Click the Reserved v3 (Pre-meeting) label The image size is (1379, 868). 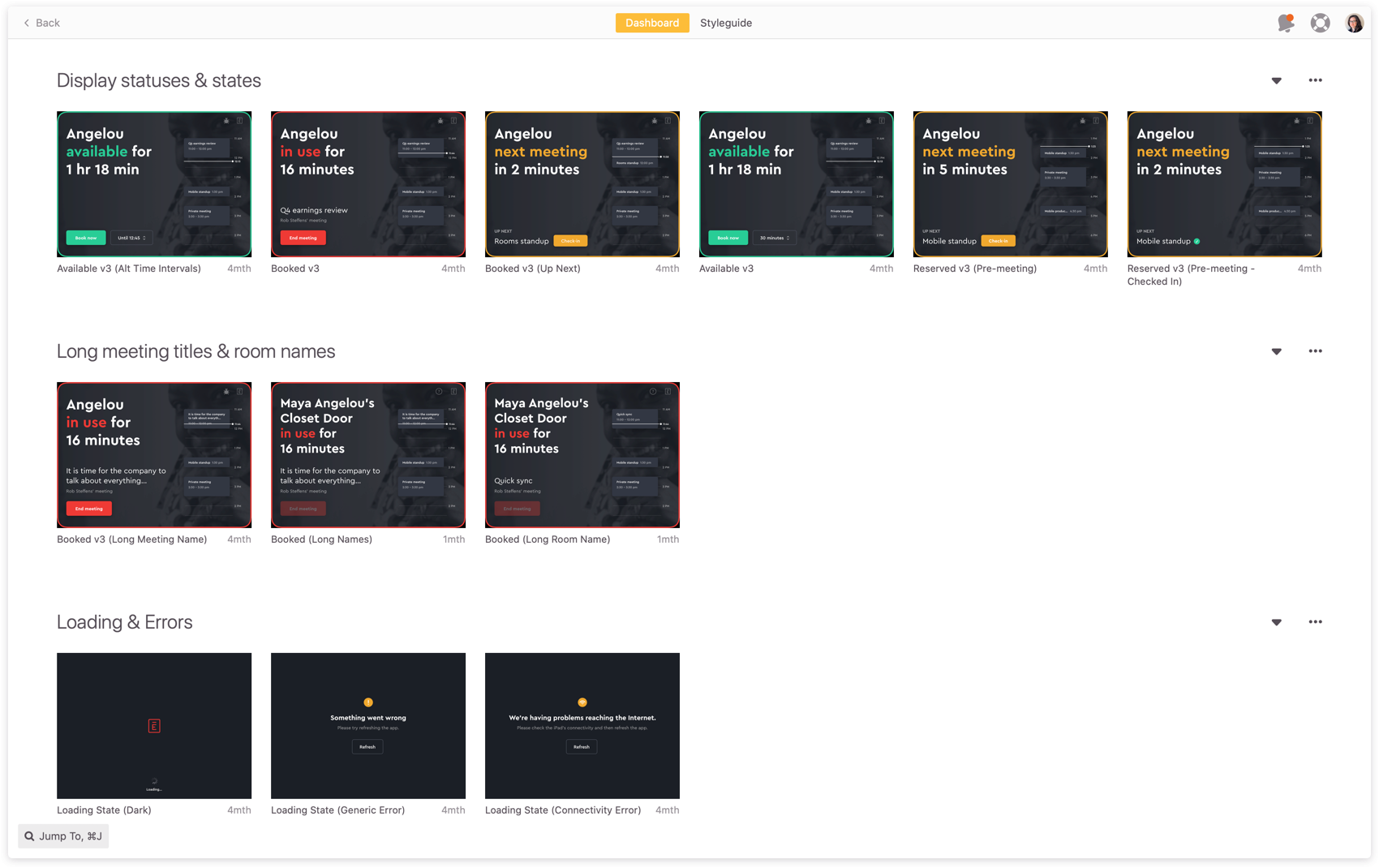point(975,269)
